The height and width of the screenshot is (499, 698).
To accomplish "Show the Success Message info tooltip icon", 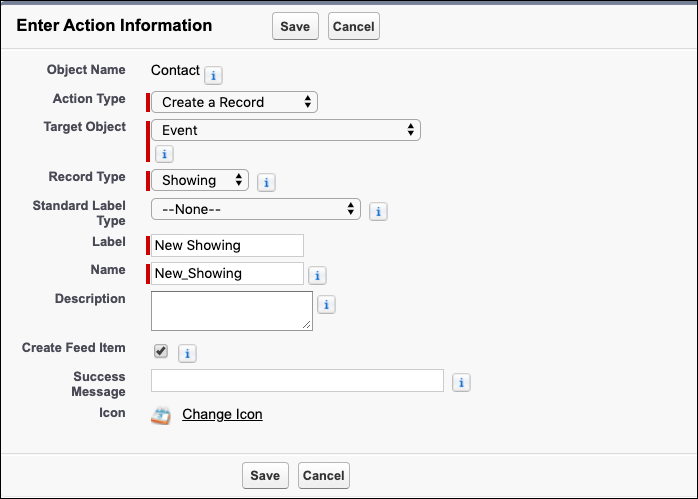I will [x=461, y=382].
